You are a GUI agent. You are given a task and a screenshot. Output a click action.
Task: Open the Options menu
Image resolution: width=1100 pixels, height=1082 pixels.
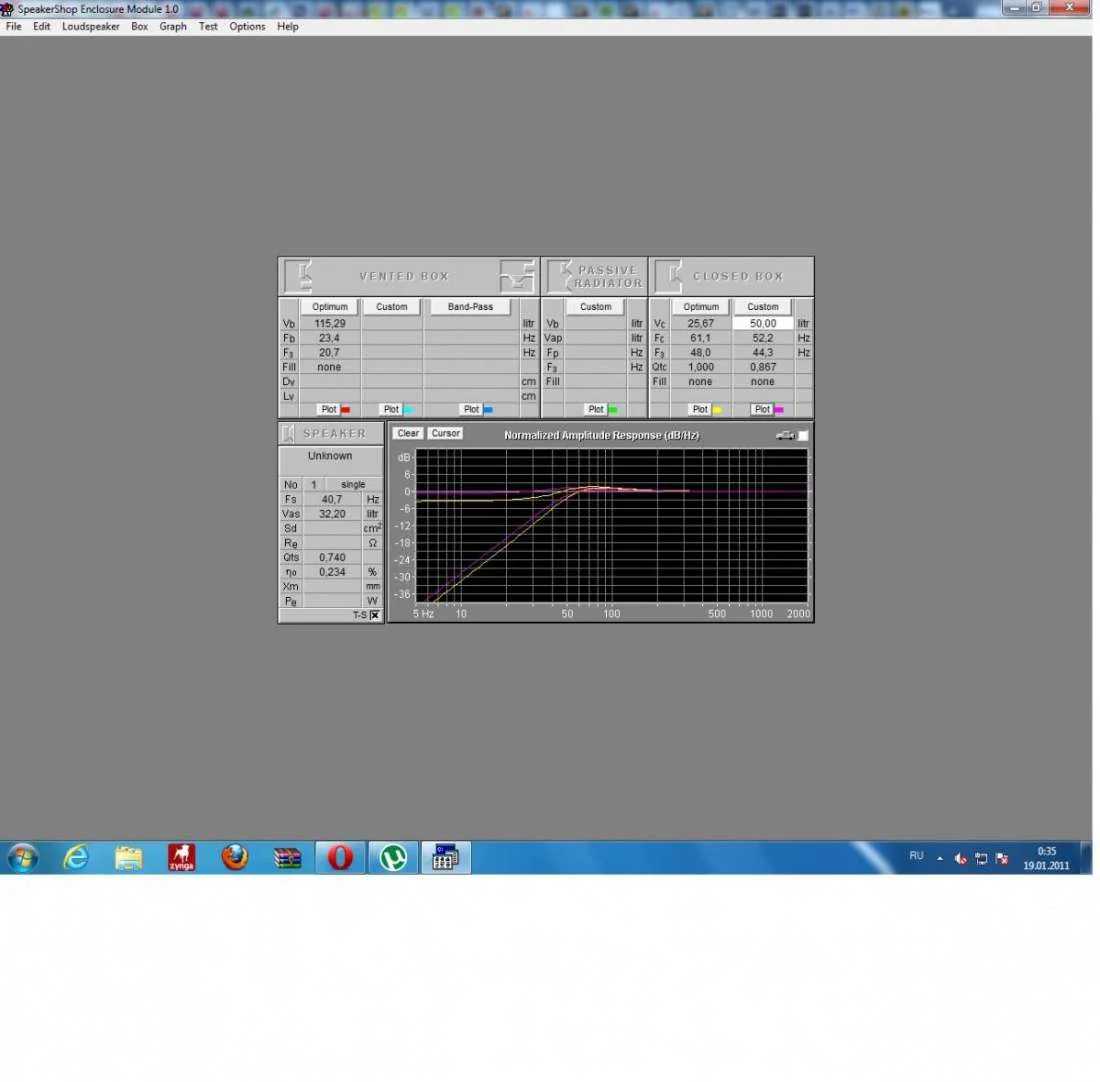[247, 26]
